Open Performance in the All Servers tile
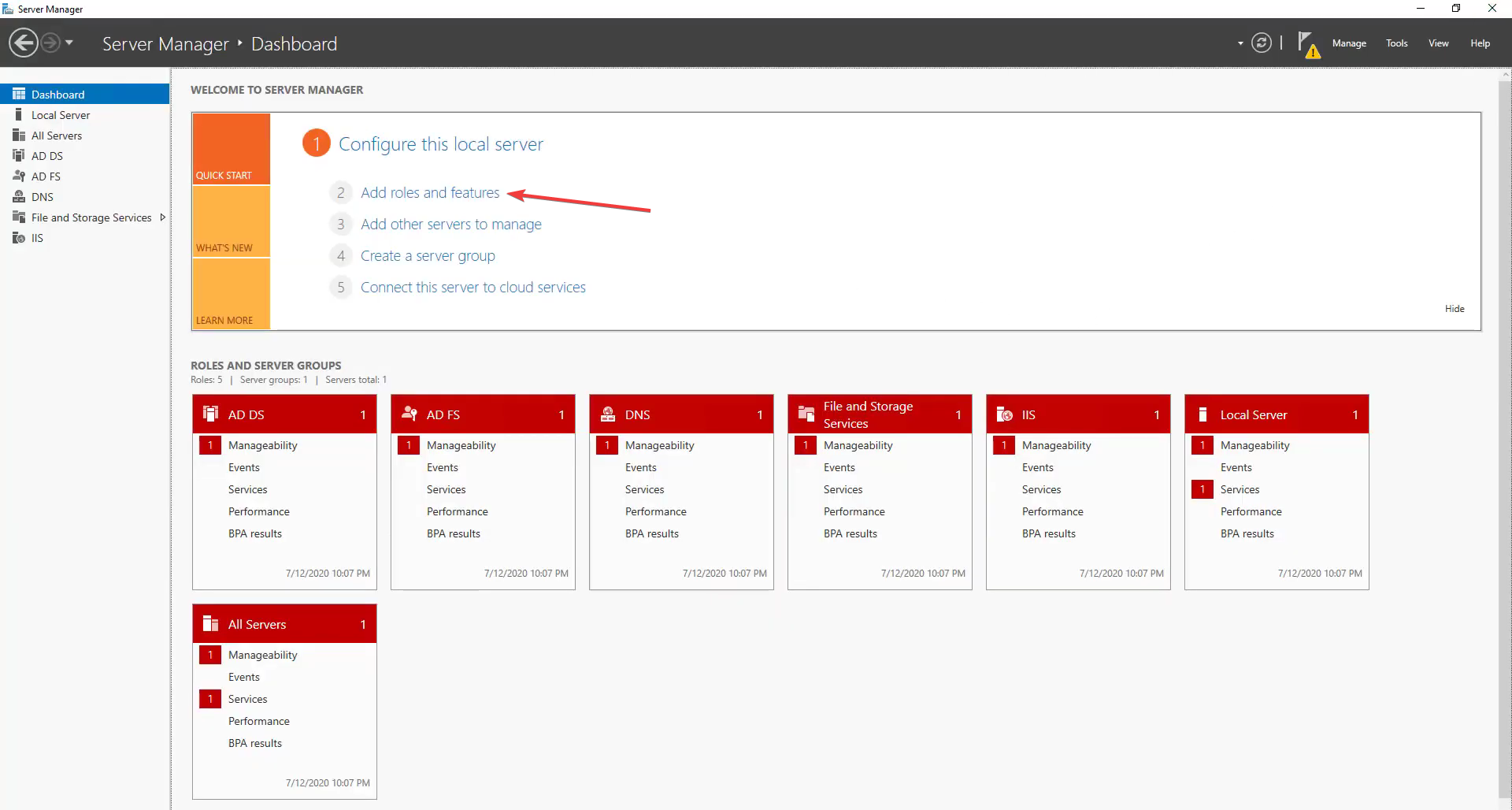1512x810 pixels. pyautogui.click(x=259, y=721)
